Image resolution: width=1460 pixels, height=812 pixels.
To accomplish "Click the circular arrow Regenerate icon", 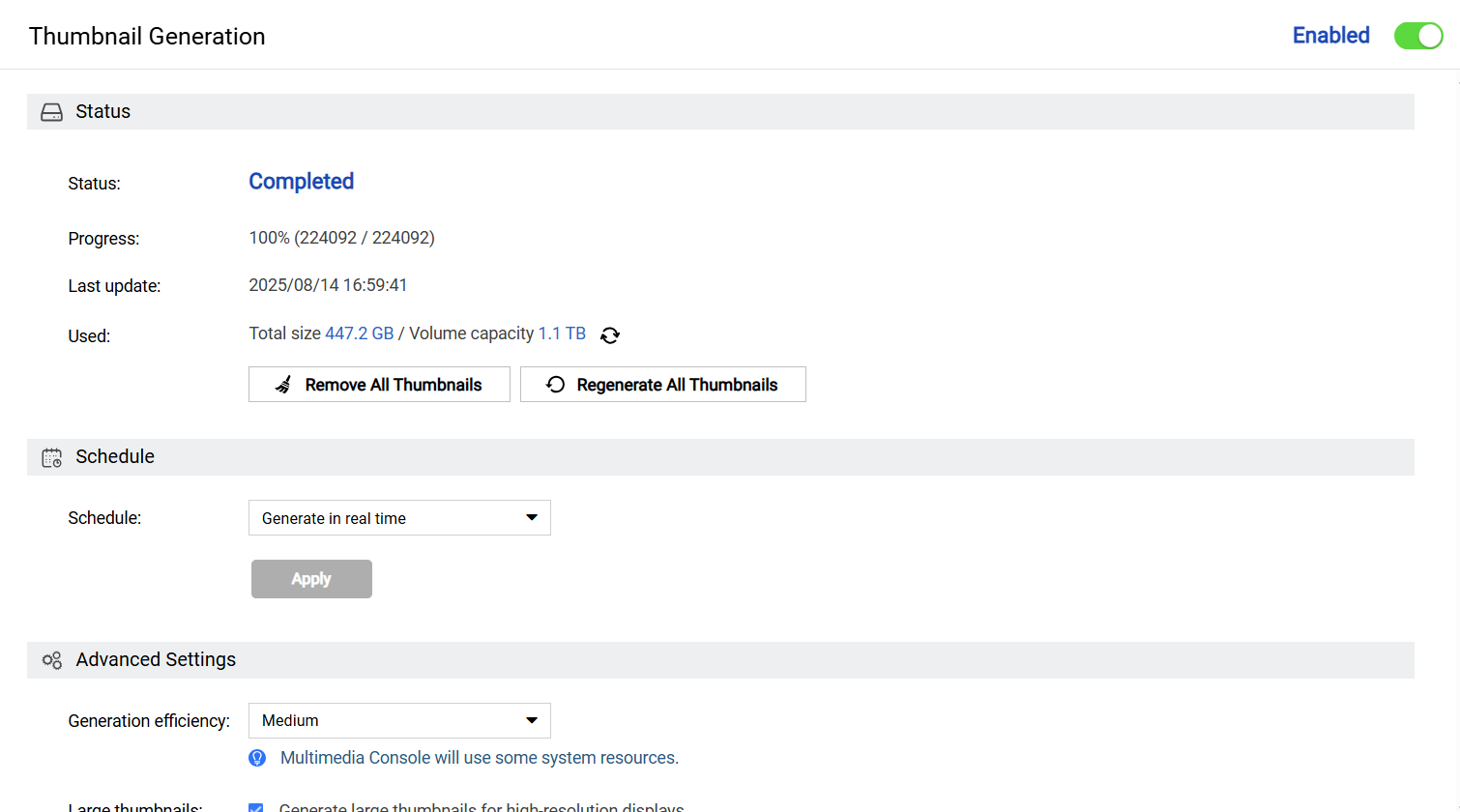I will 556,385.
